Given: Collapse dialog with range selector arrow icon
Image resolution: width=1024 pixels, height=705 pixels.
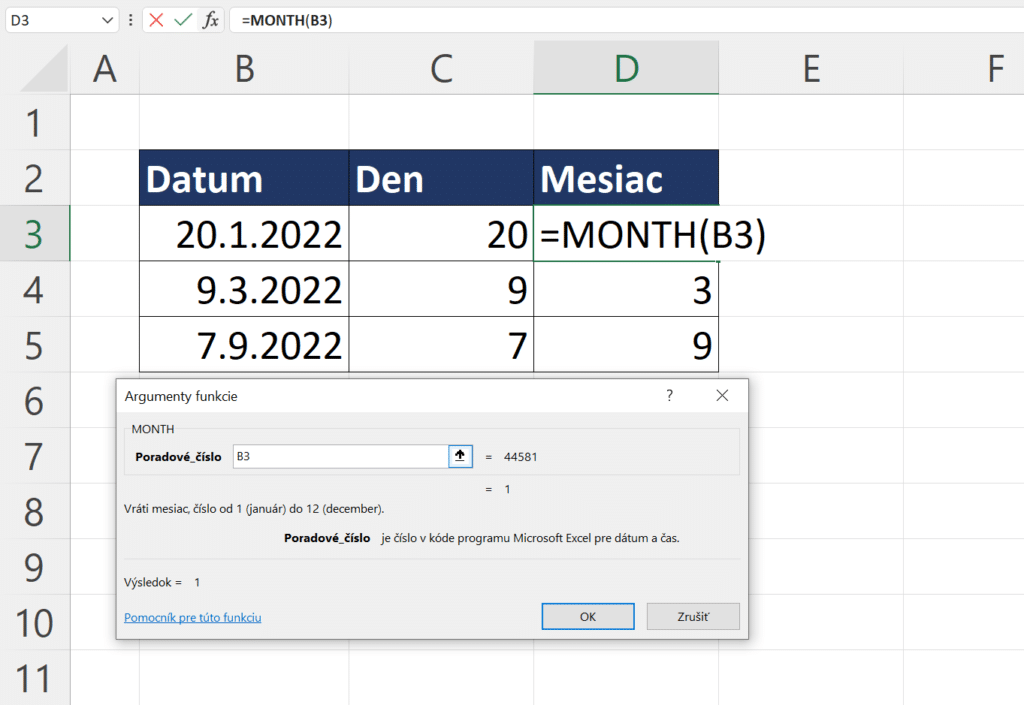Looking at the screenshot, I should 460,456.
